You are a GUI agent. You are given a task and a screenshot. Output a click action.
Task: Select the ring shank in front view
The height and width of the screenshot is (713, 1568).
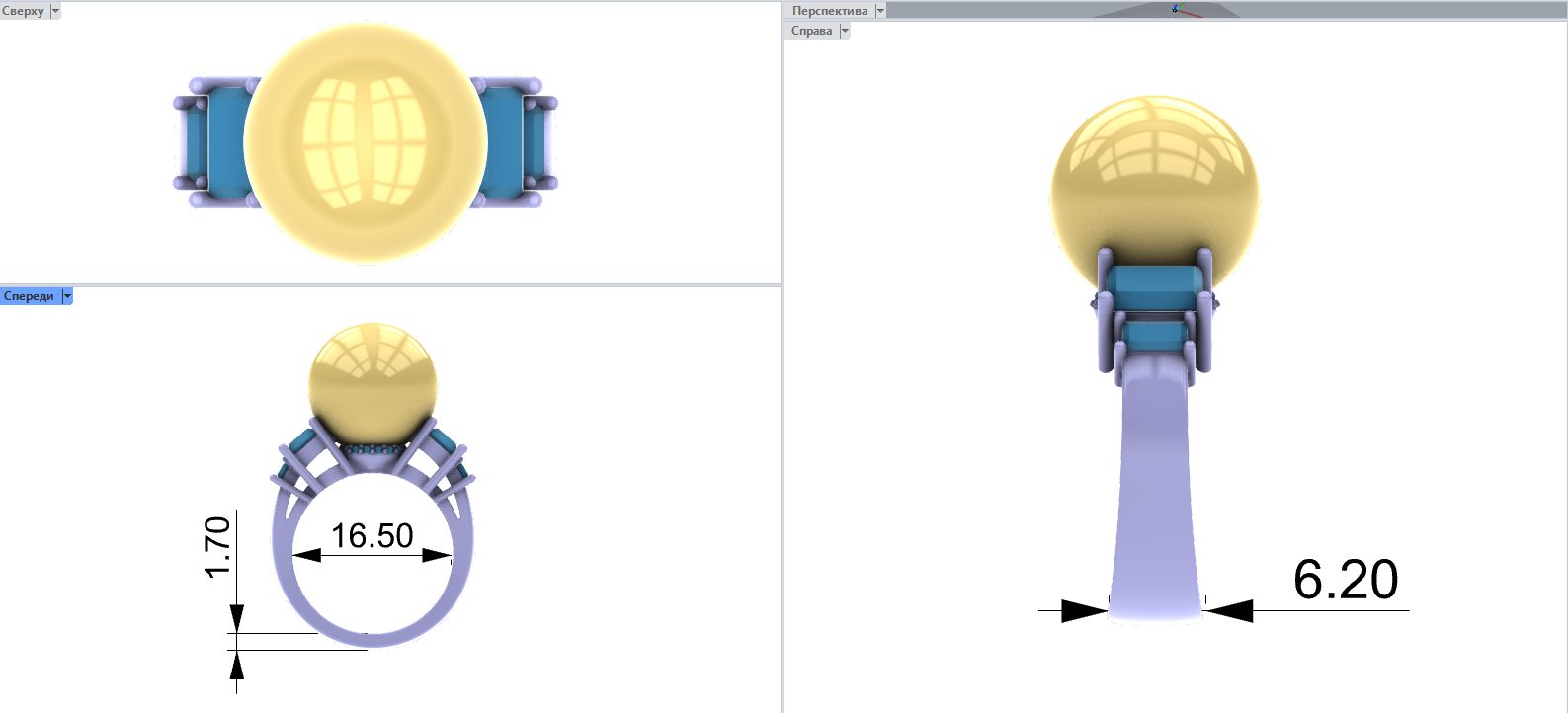(x=372, y=593)
